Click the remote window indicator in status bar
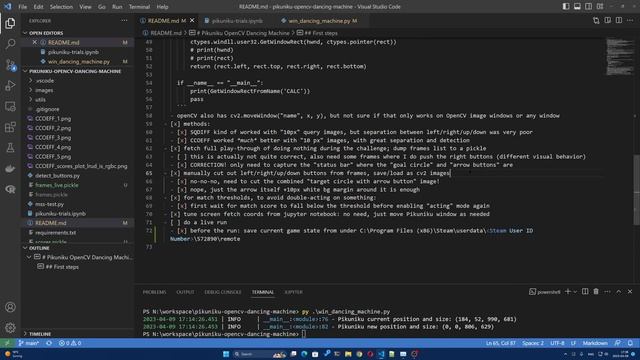 (x=7, y=343)
